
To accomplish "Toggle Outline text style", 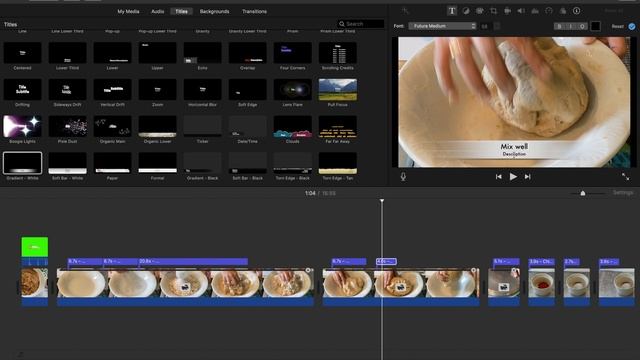I will (x=582, y=26).
